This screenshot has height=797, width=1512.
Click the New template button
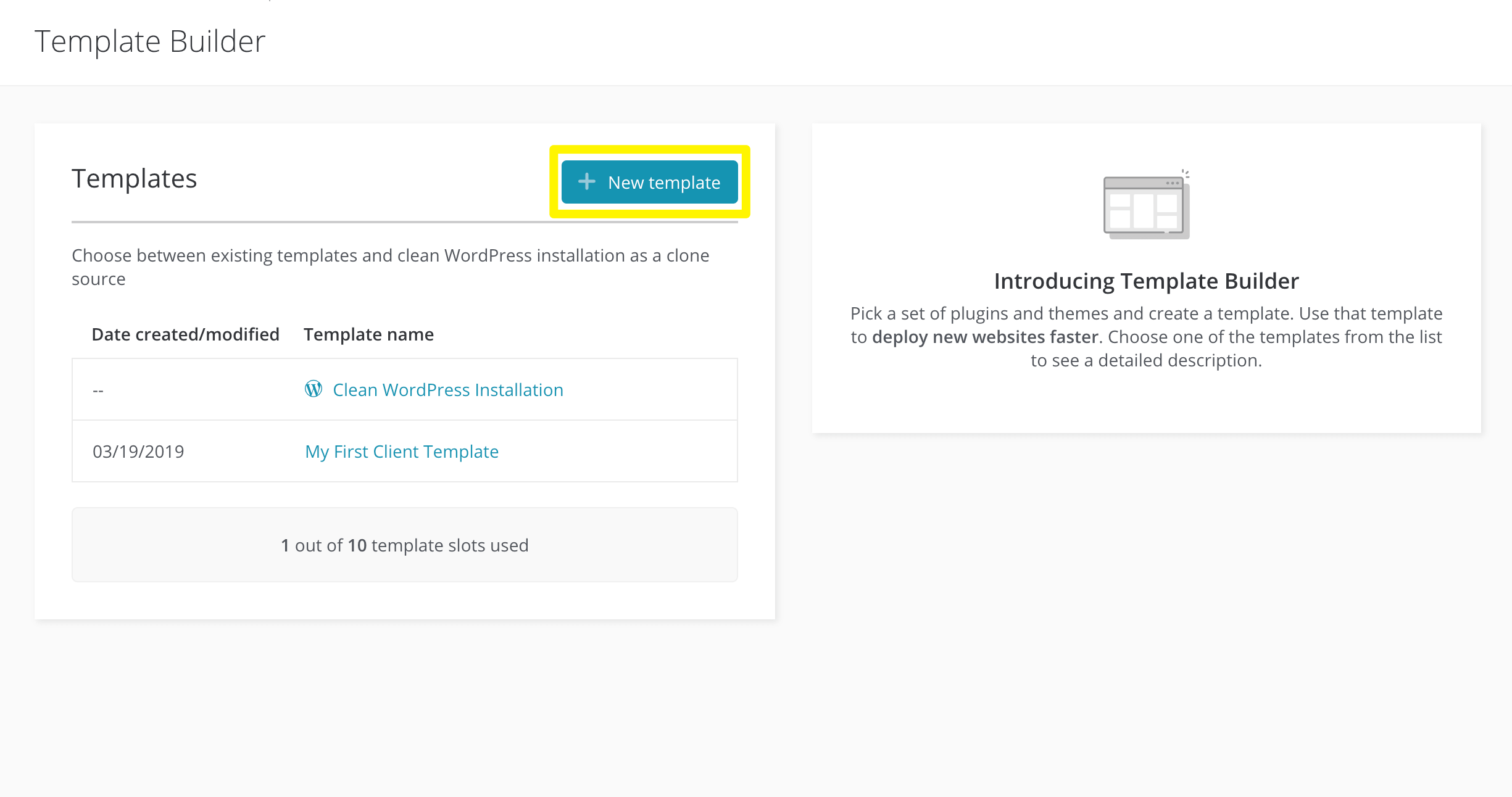pos(649,182)
